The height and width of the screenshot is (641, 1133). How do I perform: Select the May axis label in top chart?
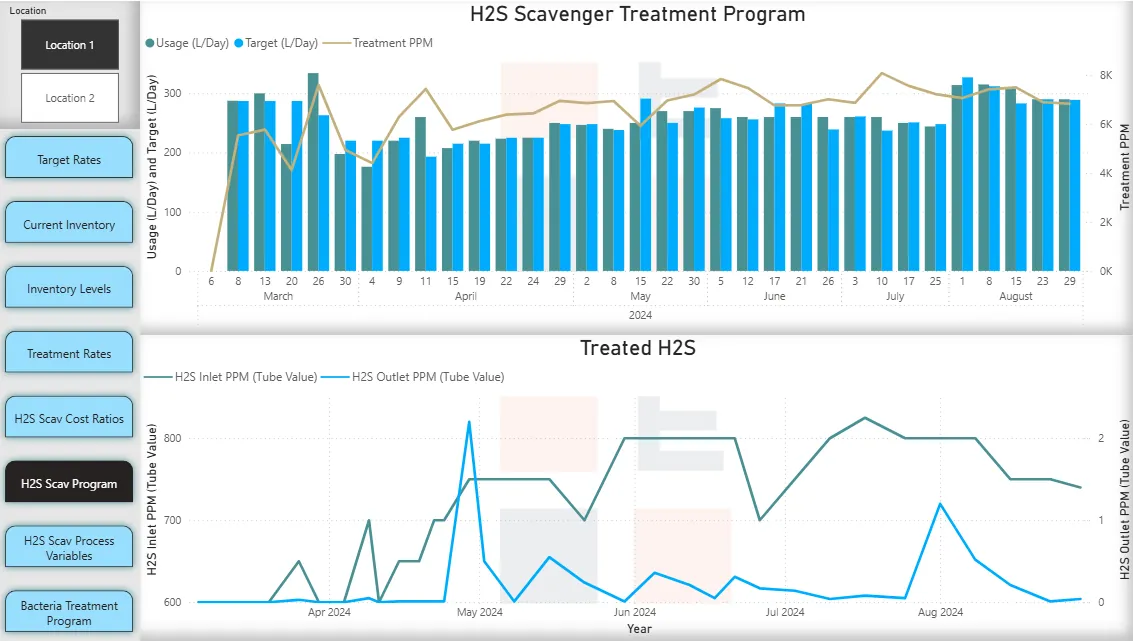(x=640, y=296)
